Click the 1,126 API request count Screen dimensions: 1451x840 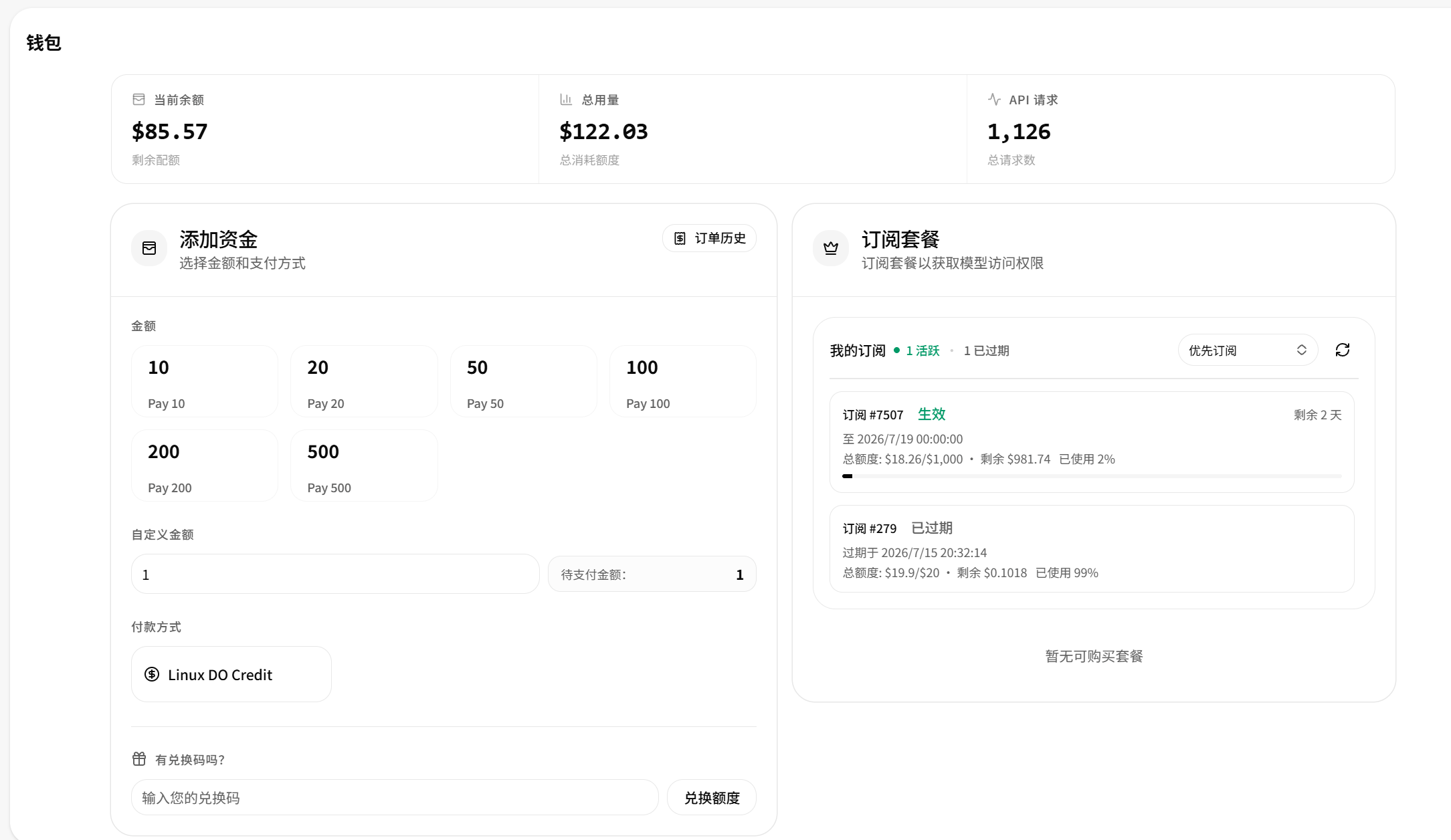(x=1019, y=131)
